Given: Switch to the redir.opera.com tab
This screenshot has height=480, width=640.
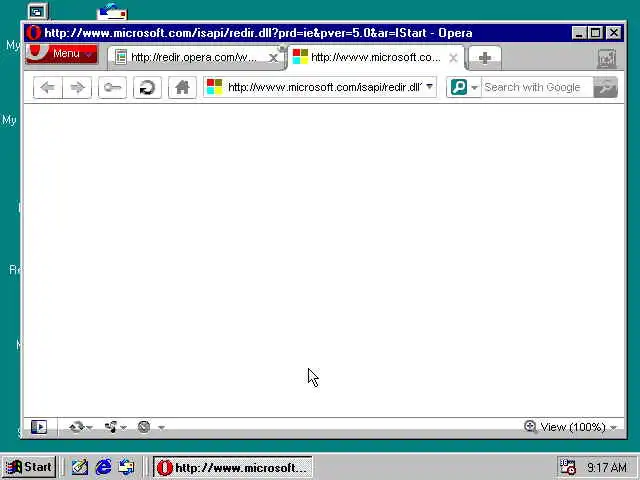Looking at the screenshot, I should coord(193,58).
